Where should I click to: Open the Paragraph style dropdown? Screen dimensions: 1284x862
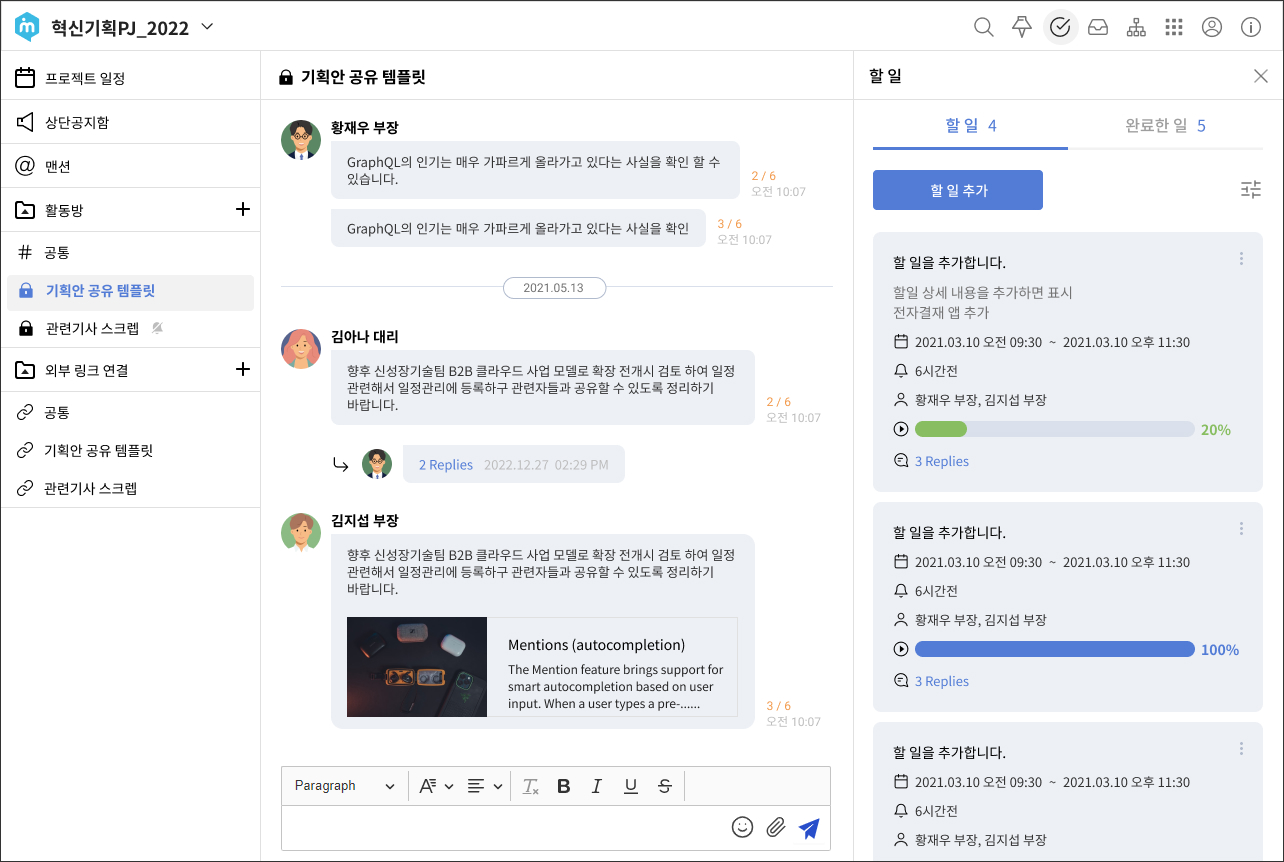[x=345, y=786]
